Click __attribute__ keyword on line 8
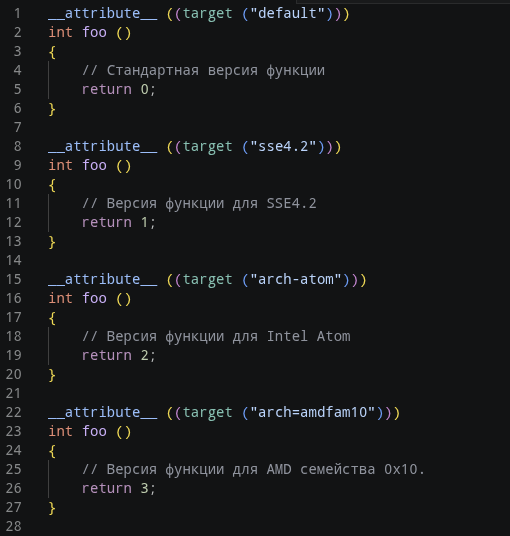 [103, 147]
